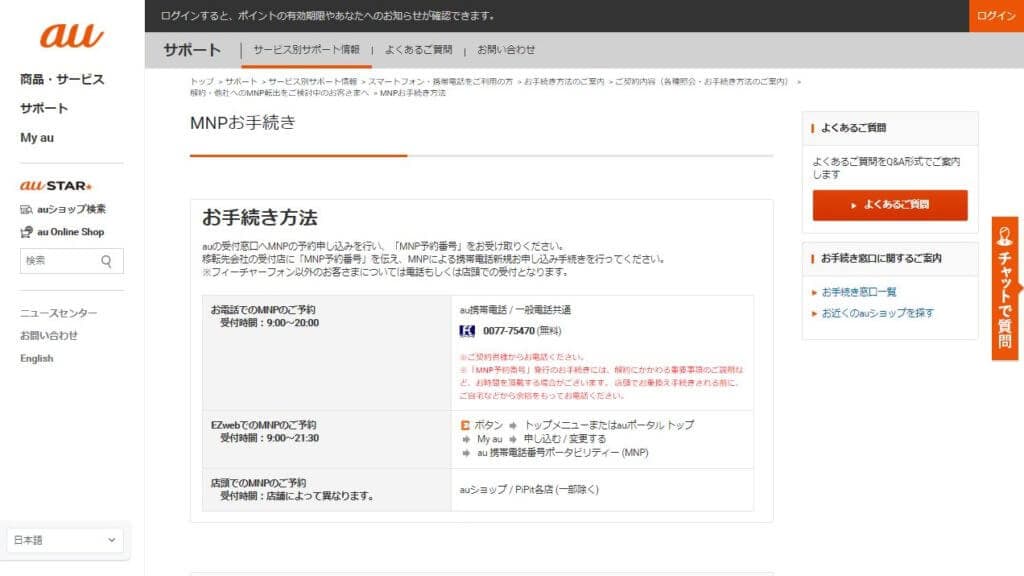Click the orange よくあるご質問 button
This screenshot has height=576, width=1024.
(889, 205)
